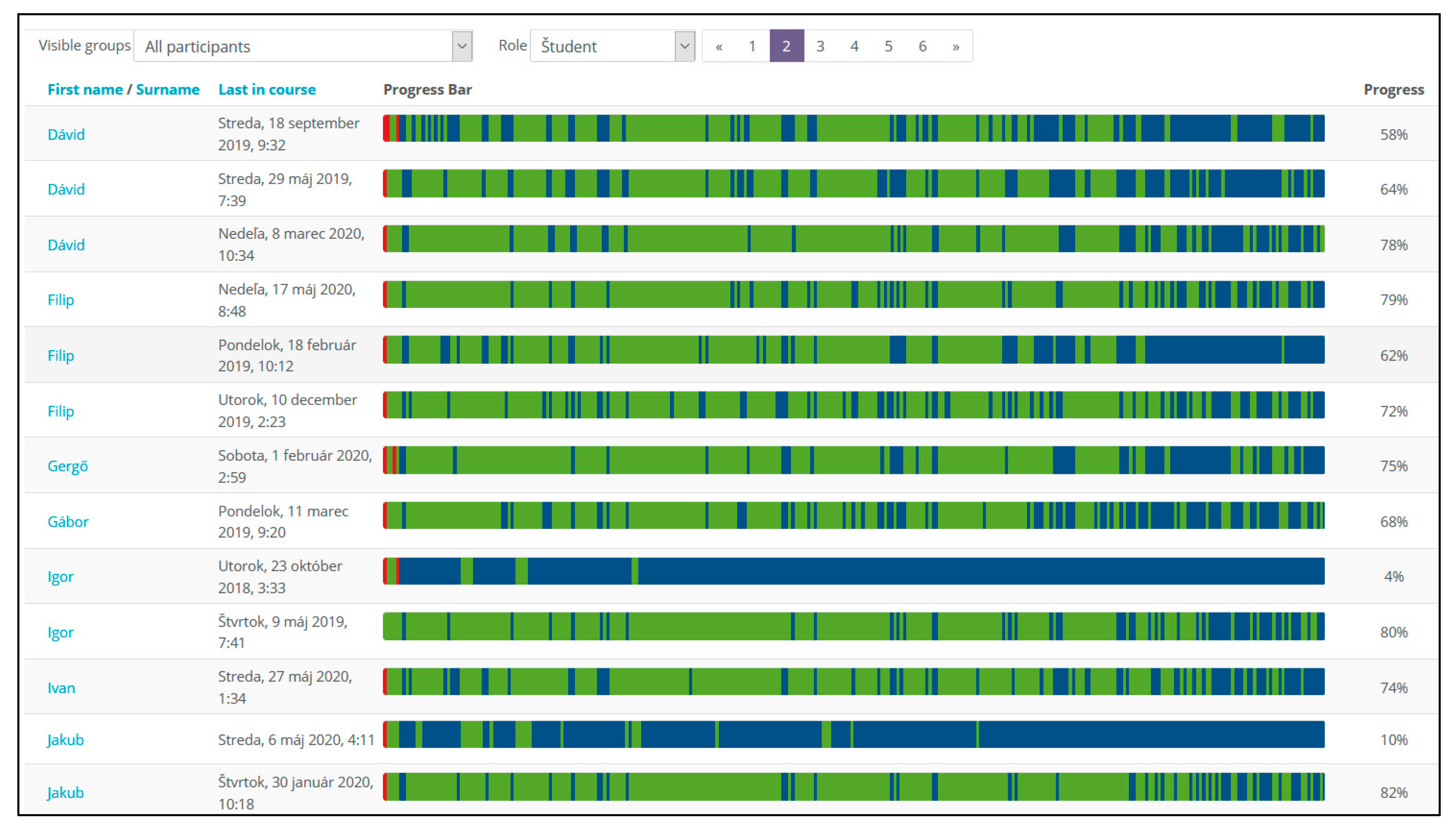This screenshot has width=1456, height=829.
Task: Sort by Last in course column
Action: coord(266,90)
